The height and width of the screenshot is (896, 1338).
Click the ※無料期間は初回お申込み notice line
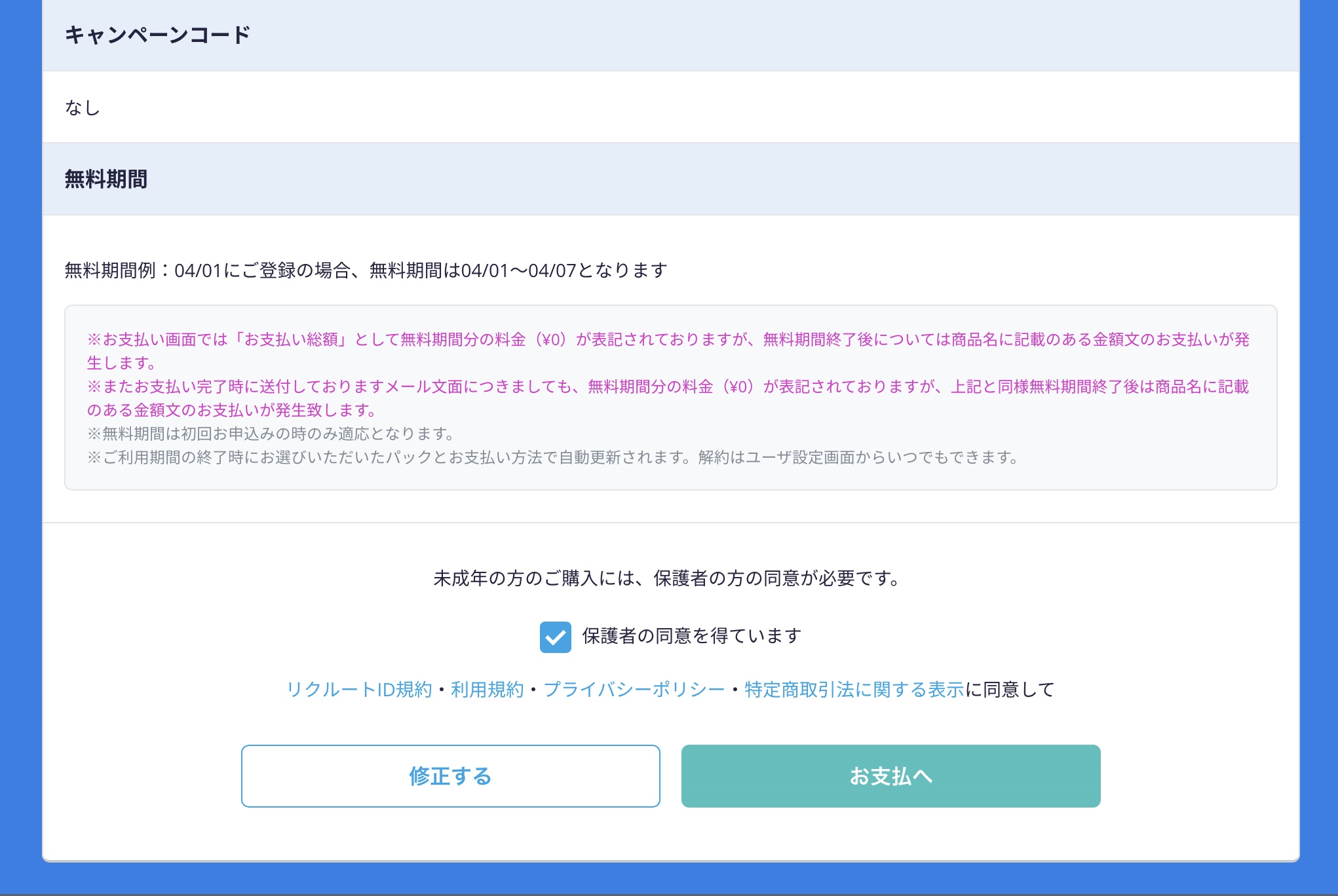click(271, 434)
